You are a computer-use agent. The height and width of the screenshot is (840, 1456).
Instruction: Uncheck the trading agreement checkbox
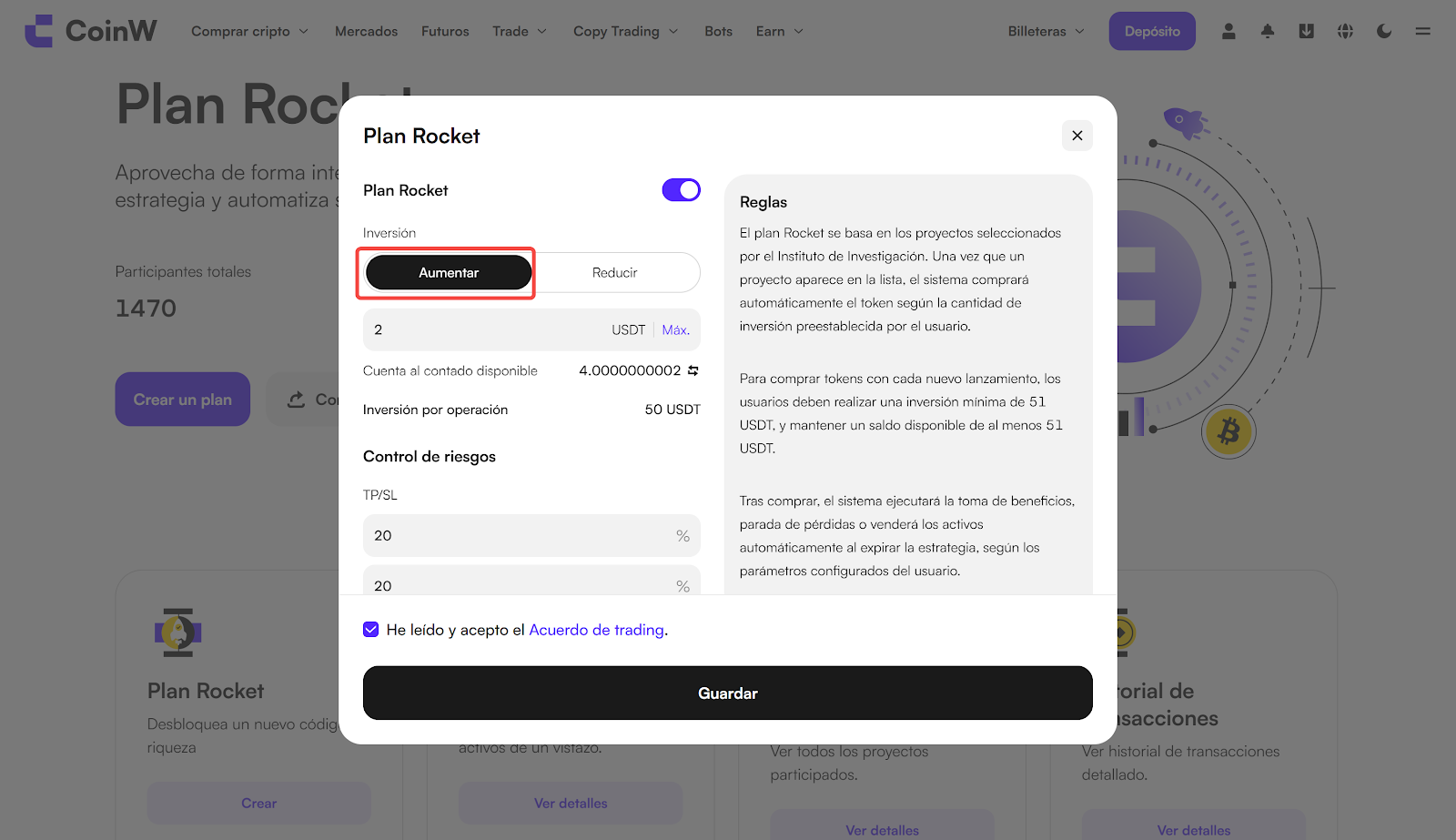coord(371,630)
